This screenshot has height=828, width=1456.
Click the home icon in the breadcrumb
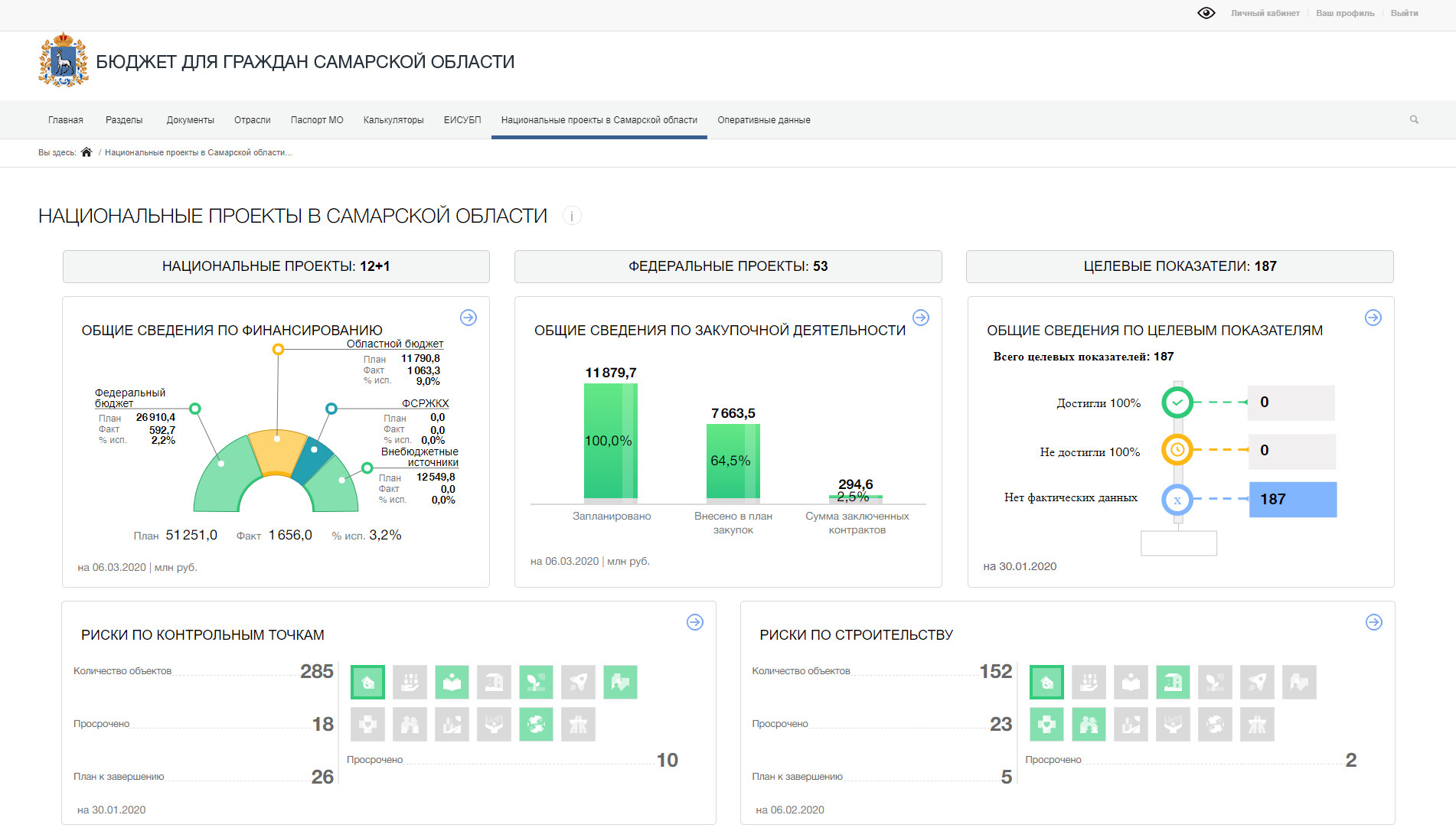tap(87, 152)
